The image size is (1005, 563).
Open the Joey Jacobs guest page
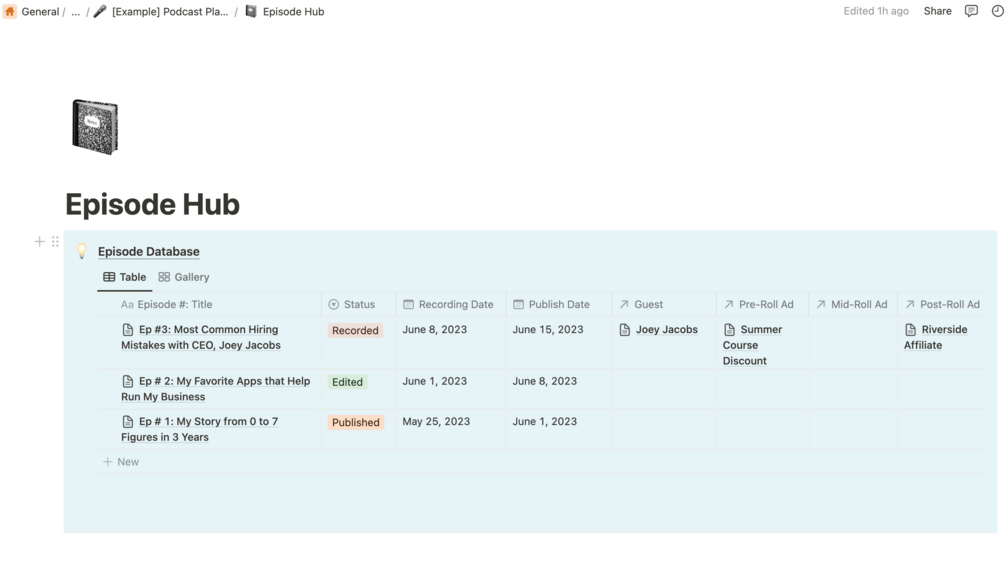[666, 329]
